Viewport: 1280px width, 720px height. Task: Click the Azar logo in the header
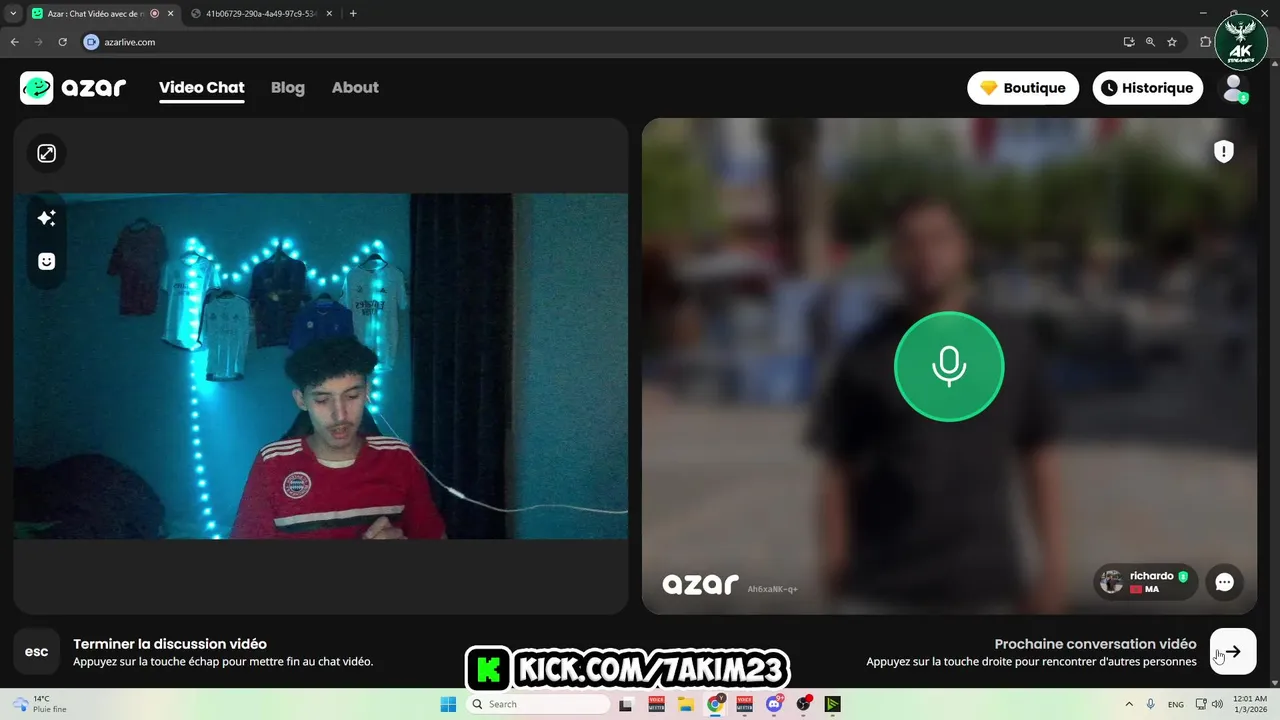(73, 88)
